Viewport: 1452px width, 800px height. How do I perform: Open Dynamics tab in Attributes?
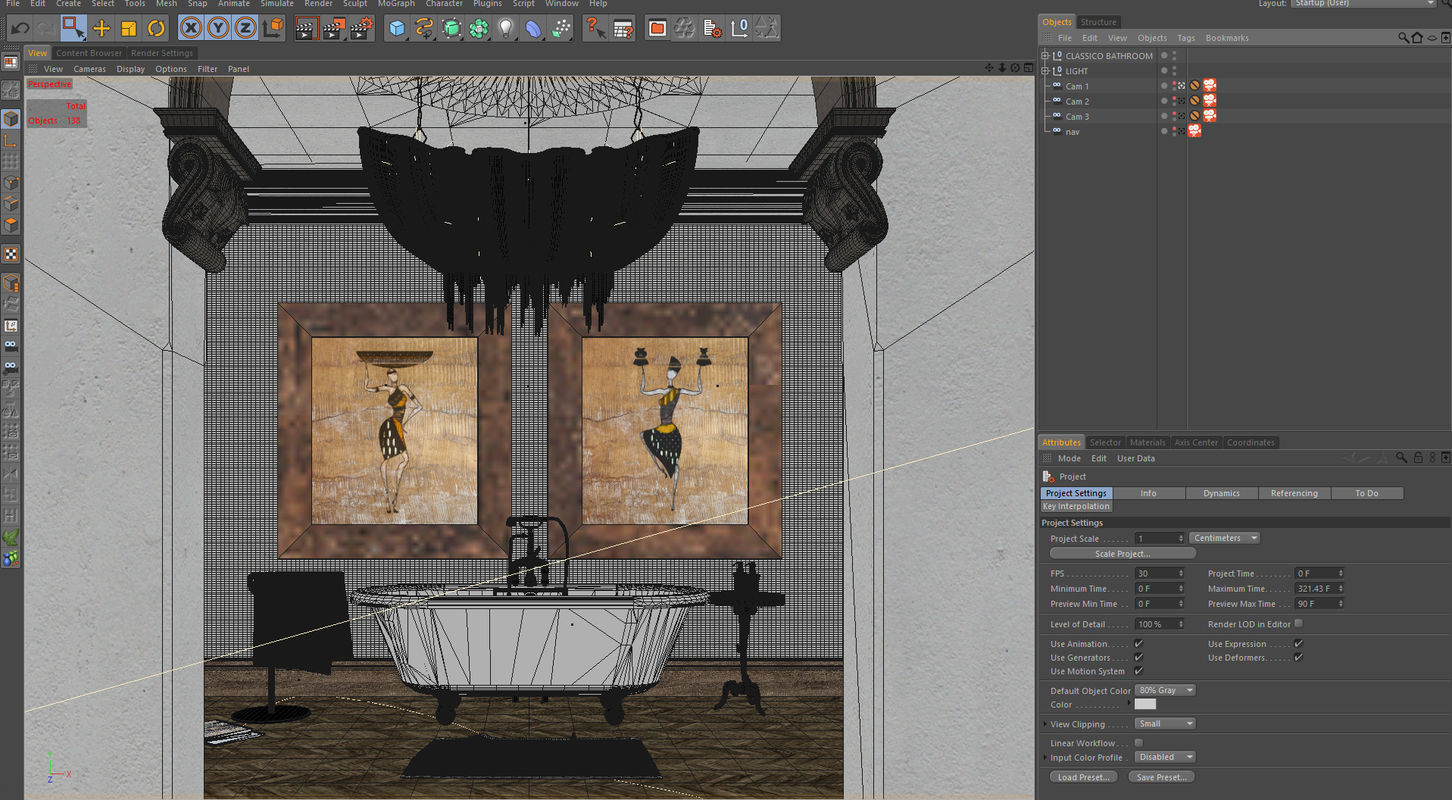[x=1221, y=493]
